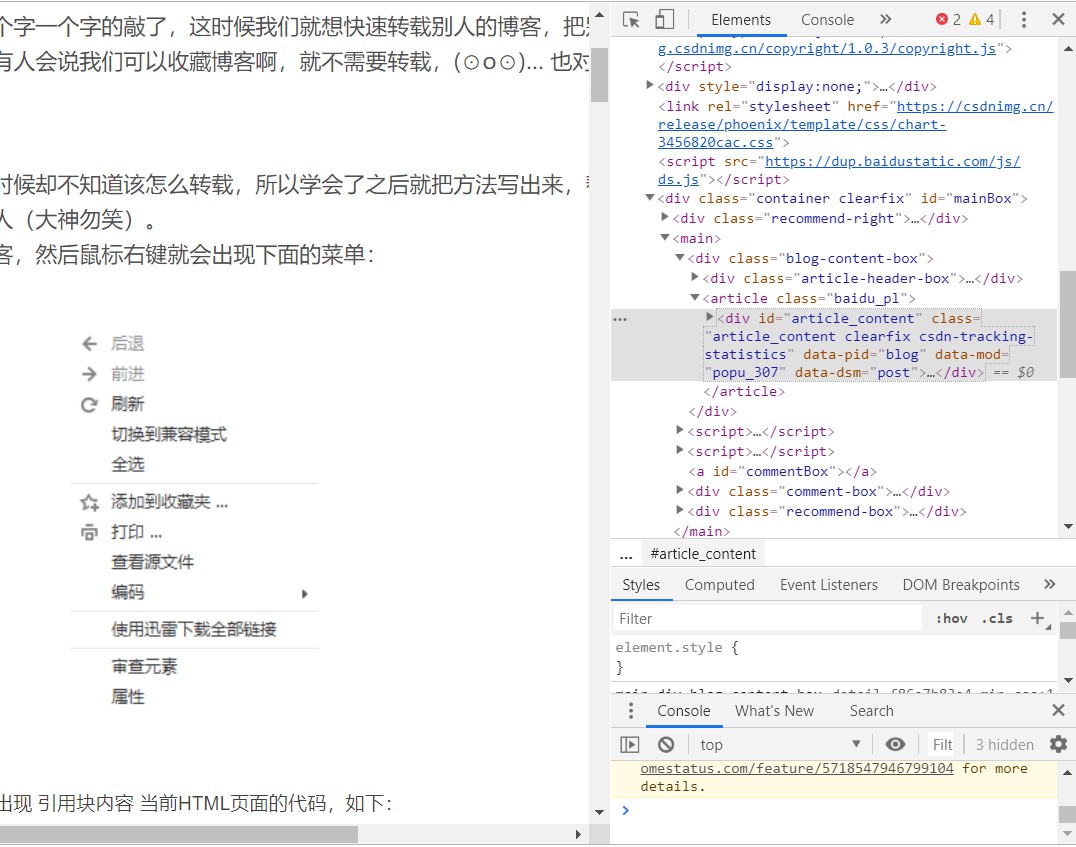Open the DOM Breakpoints tab
Image resolution: width=1076 pixels, height=847 pixels.
point(961,585)
